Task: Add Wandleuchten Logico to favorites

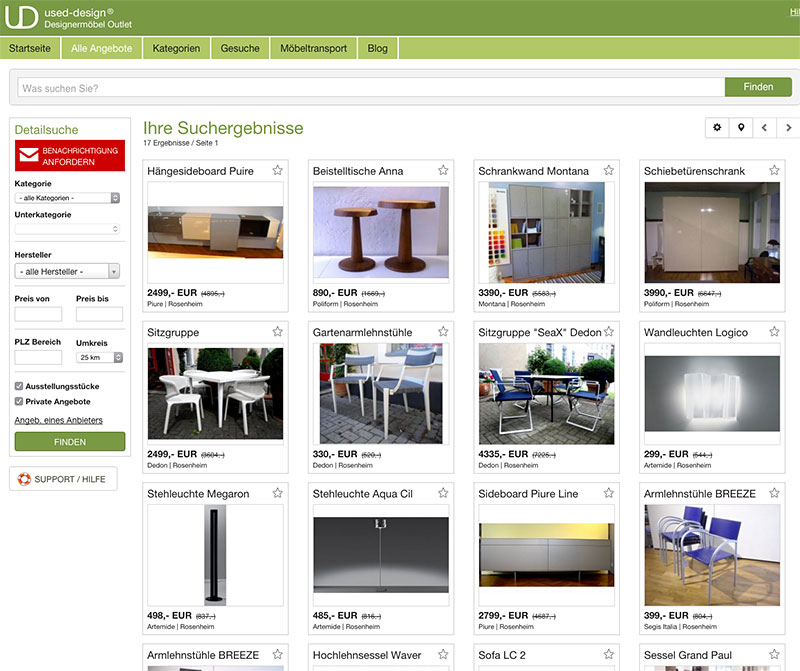Action: click(774, 332)
